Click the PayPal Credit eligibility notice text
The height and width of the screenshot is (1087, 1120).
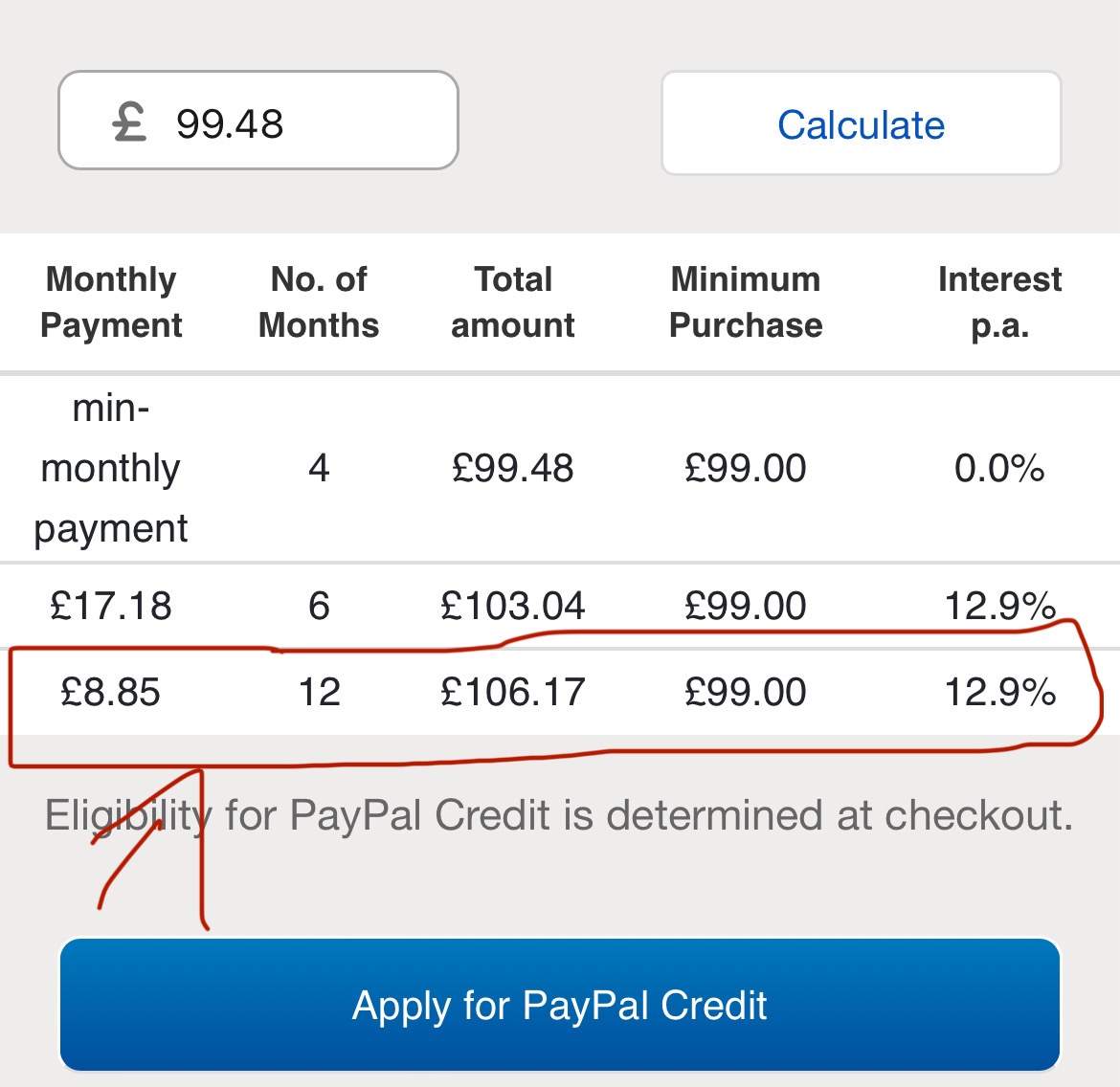(559, 815)
